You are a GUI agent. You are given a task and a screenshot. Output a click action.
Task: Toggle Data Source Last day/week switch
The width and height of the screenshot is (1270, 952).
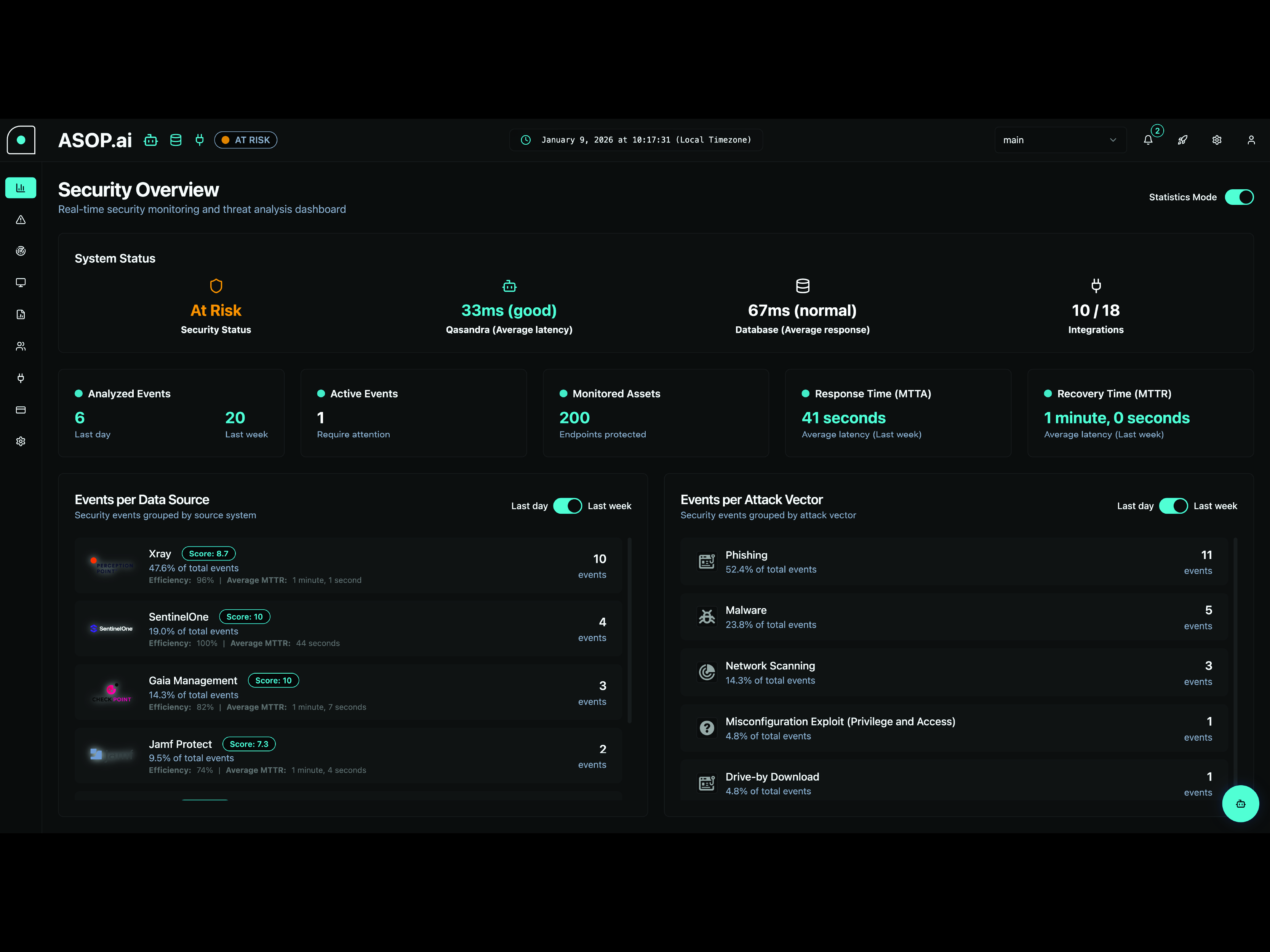click(x=567, y=506)
